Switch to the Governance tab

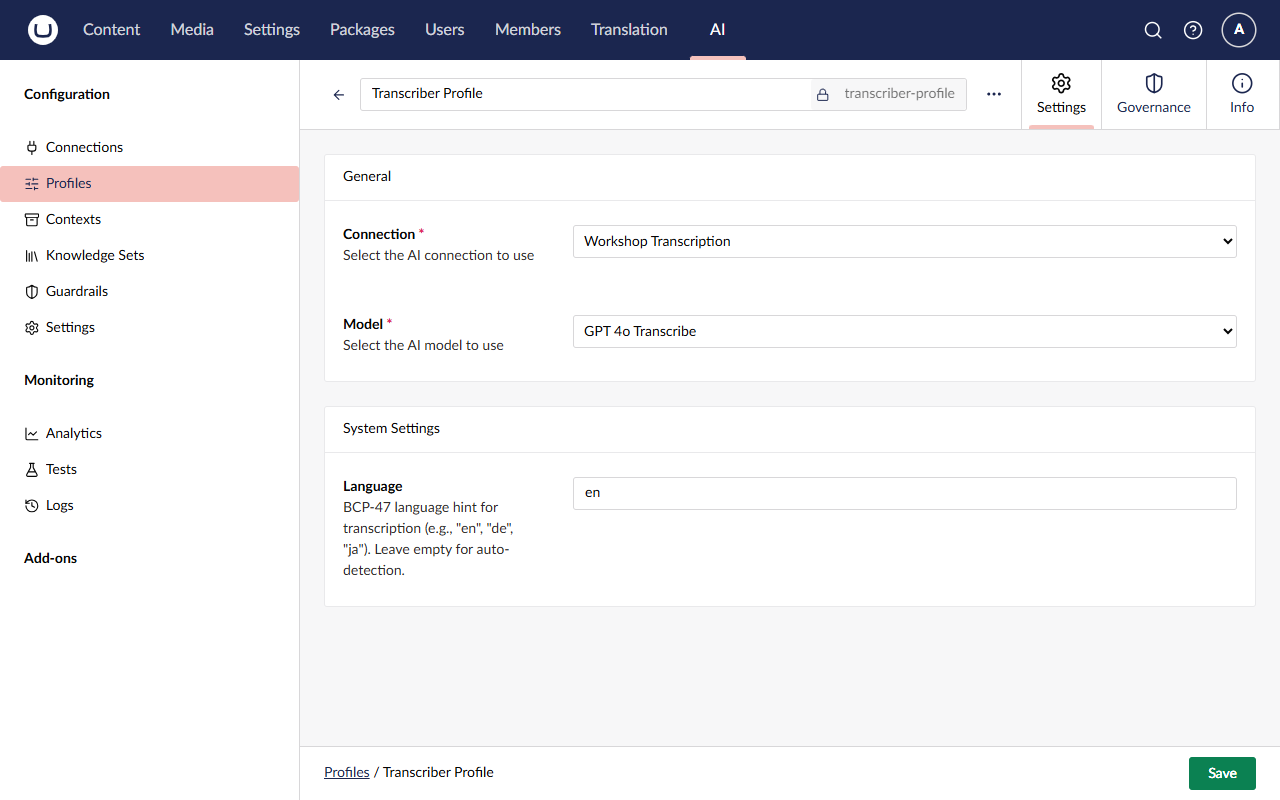click(x=1154, y=94)
